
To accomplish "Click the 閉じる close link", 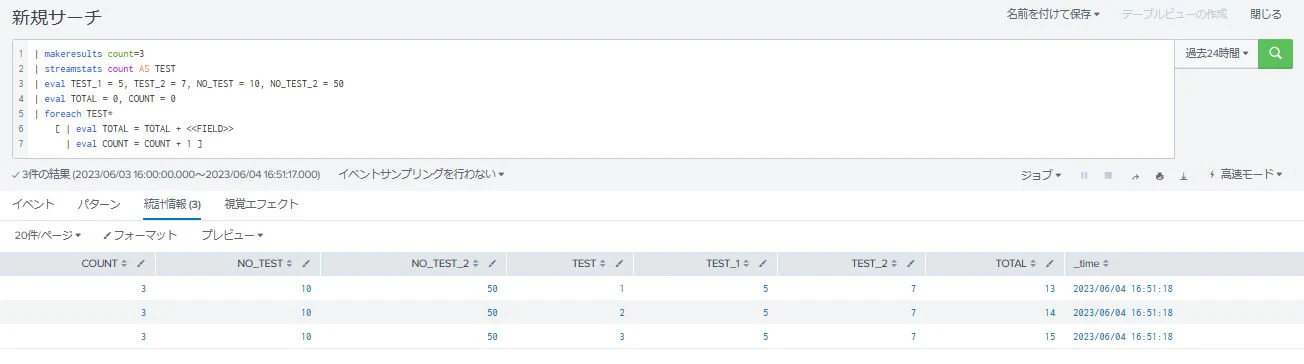I will tap(1266, 14).
